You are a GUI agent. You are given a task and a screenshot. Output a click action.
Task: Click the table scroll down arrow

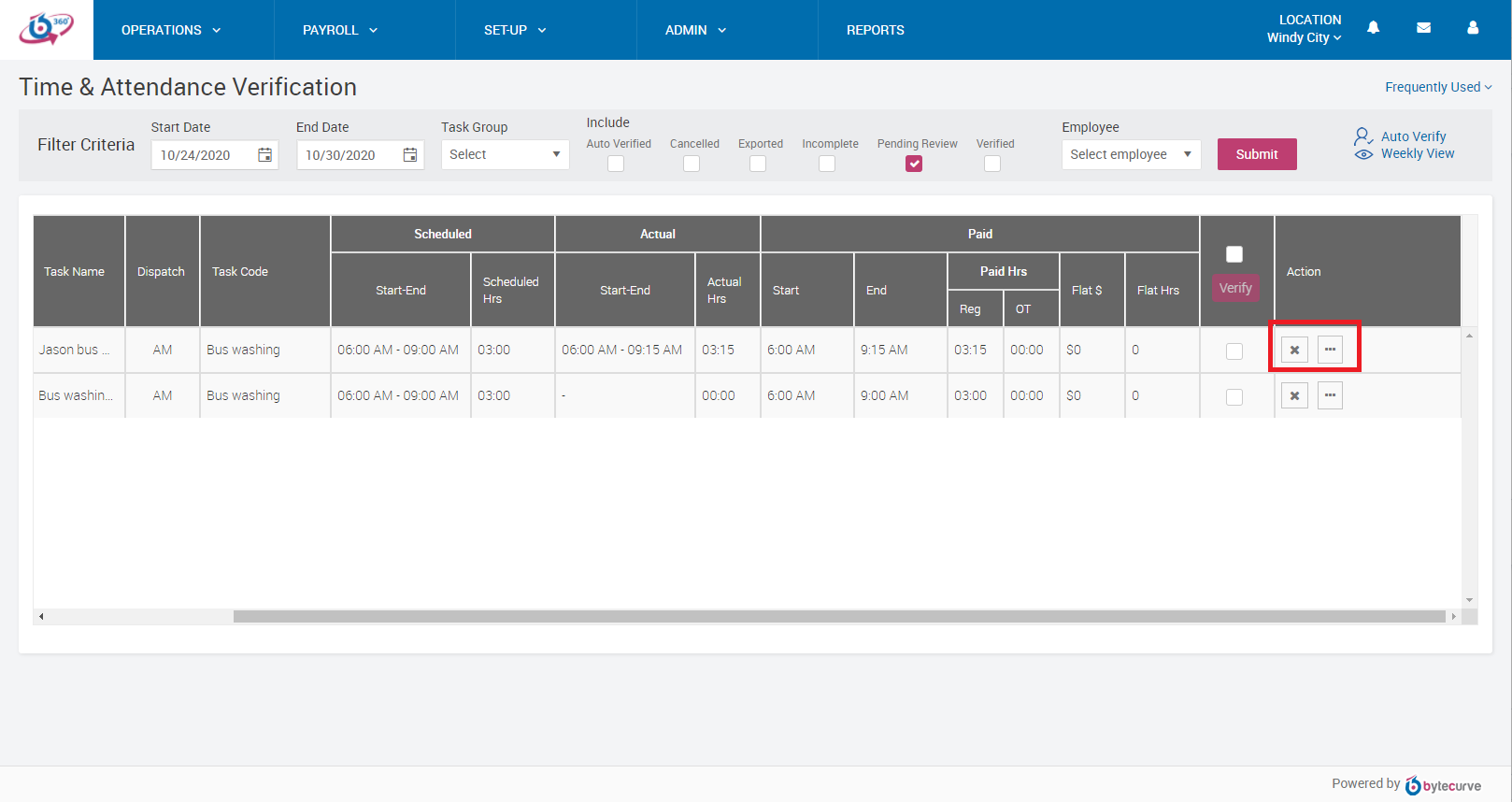1469,600
